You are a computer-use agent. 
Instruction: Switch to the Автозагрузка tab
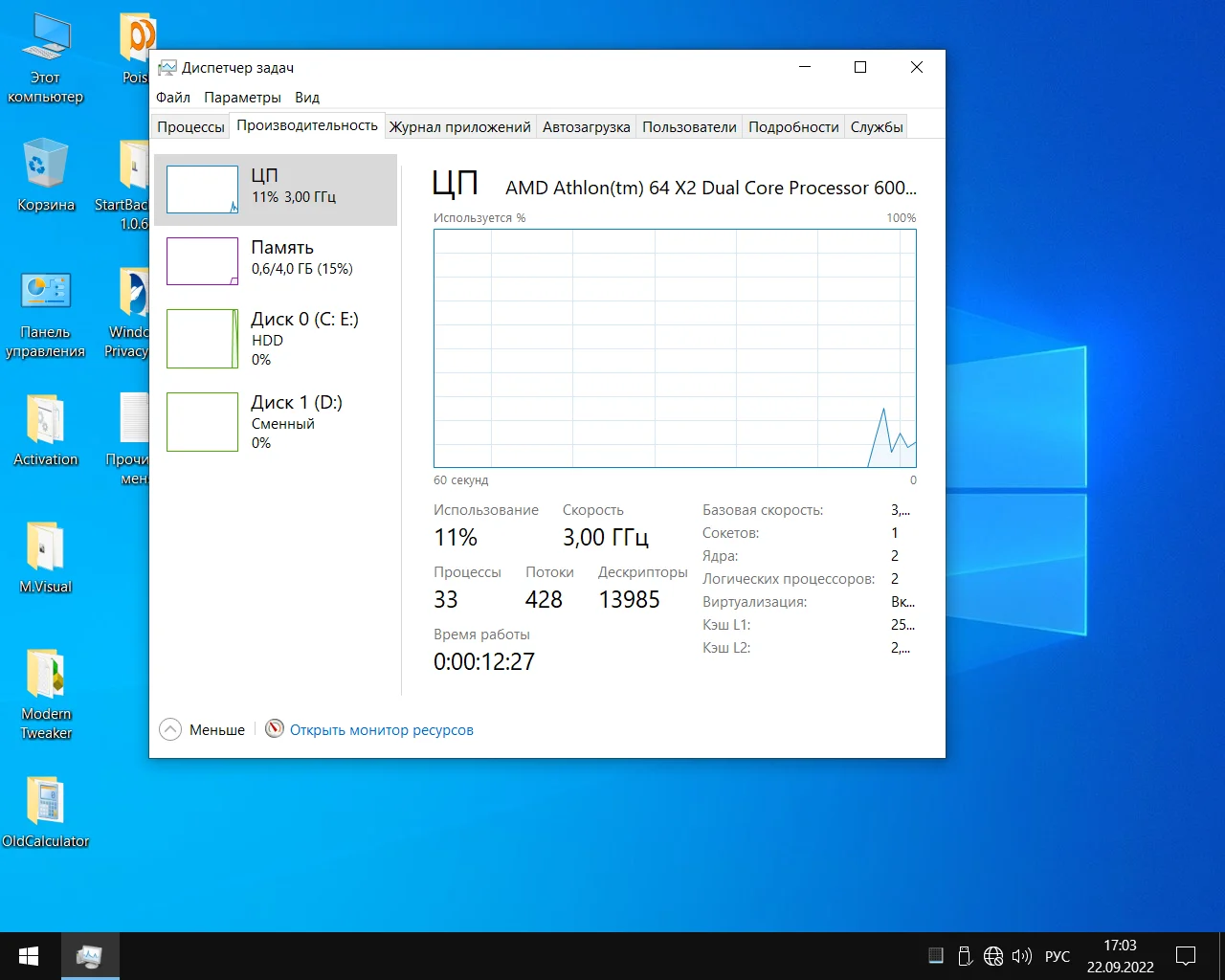(586, 127)
